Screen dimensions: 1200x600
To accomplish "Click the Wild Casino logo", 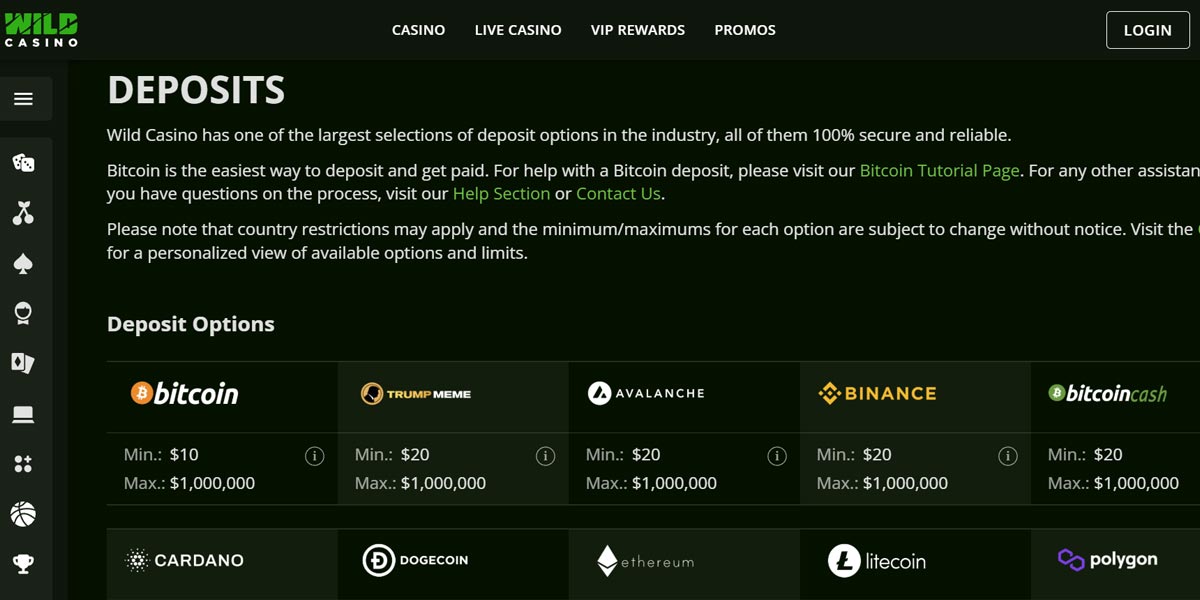I will click(x=41, y=30).
